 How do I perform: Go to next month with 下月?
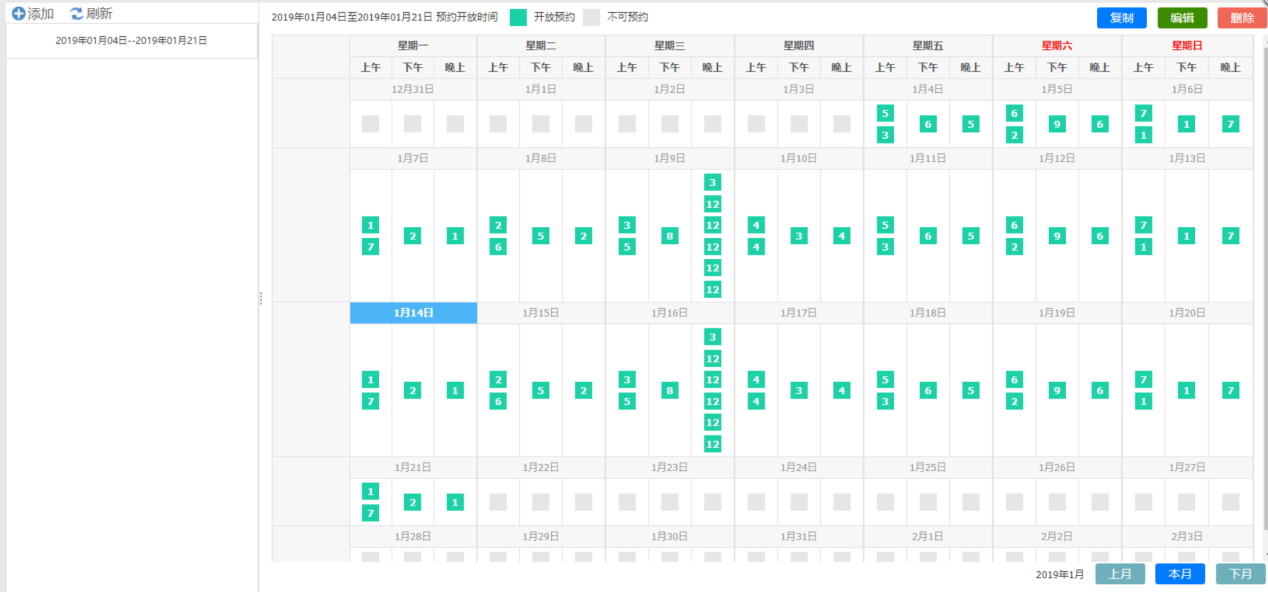coord(1240,574)
